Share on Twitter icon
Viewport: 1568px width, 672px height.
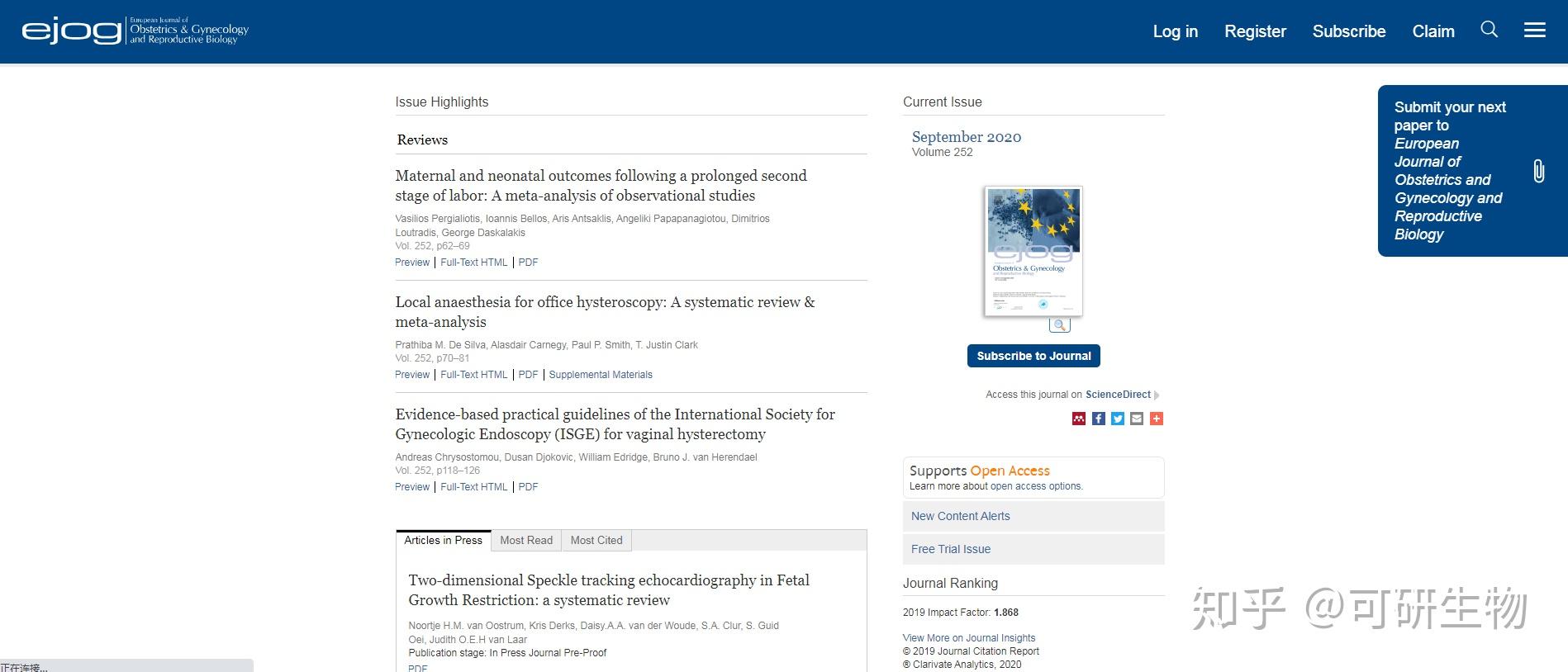pos(1118,419)
